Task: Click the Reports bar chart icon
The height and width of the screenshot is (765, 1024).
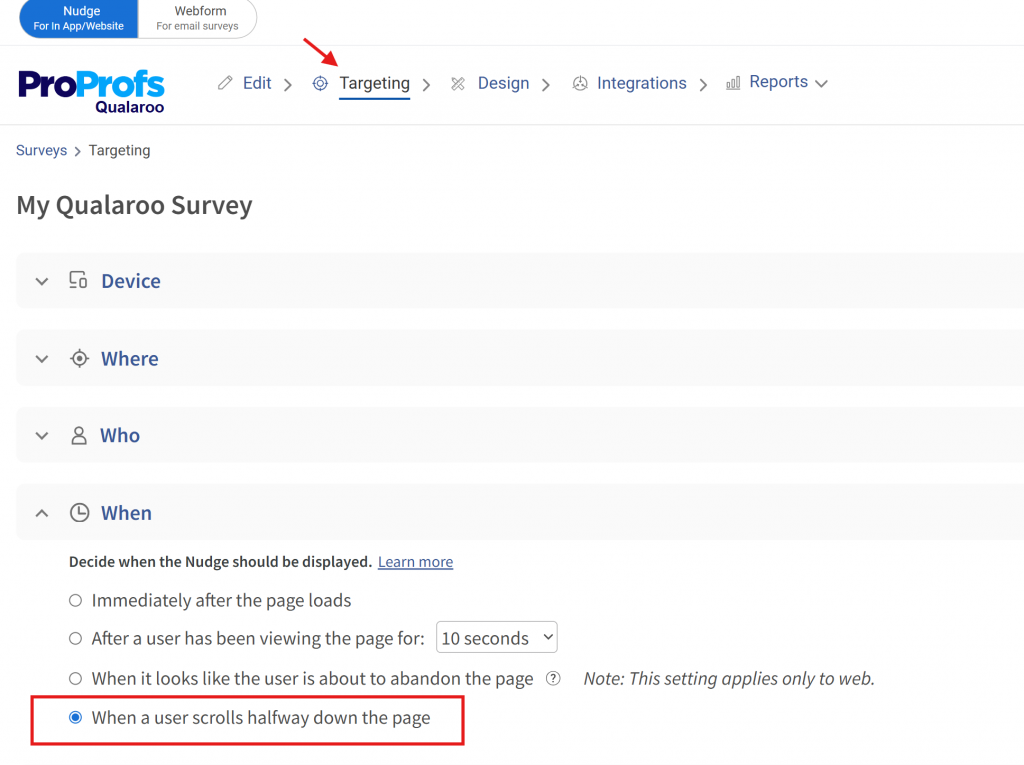Action: click(x=733, y=83)
